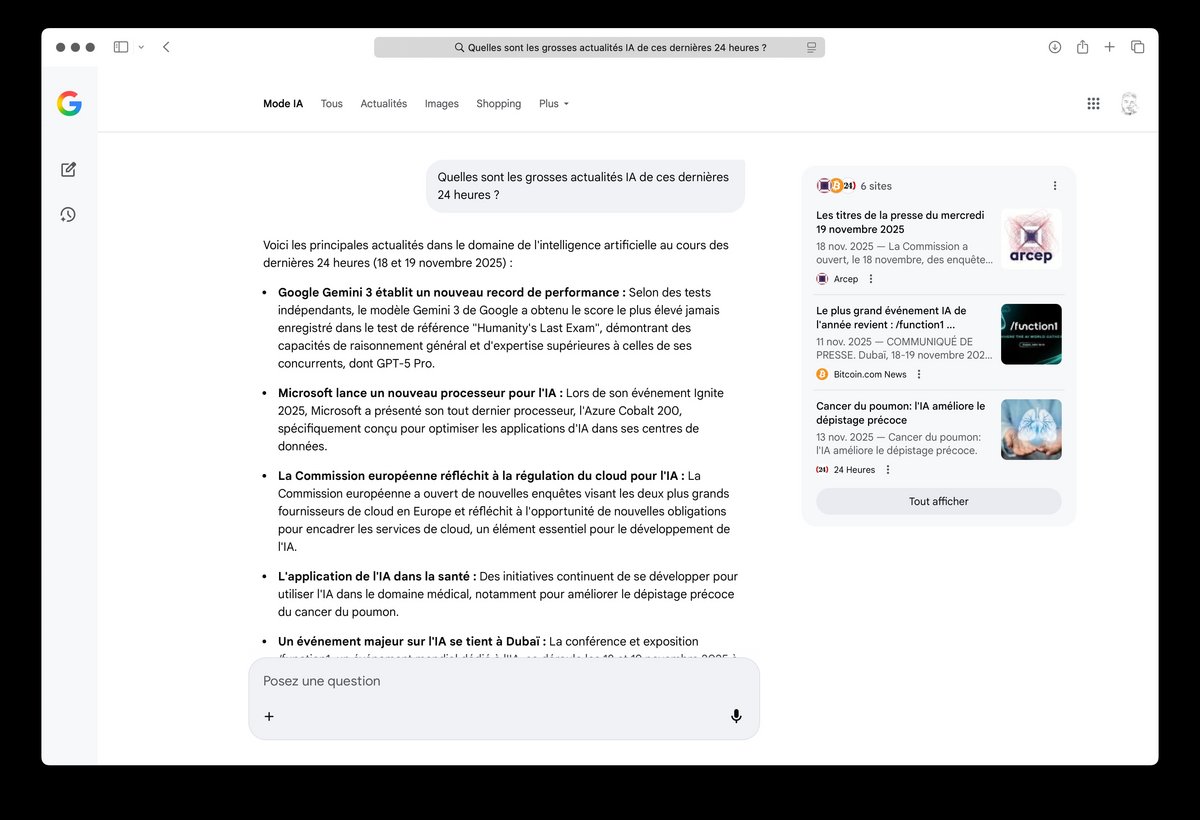Toggle the browser sidebar icon

pos(120,46)
